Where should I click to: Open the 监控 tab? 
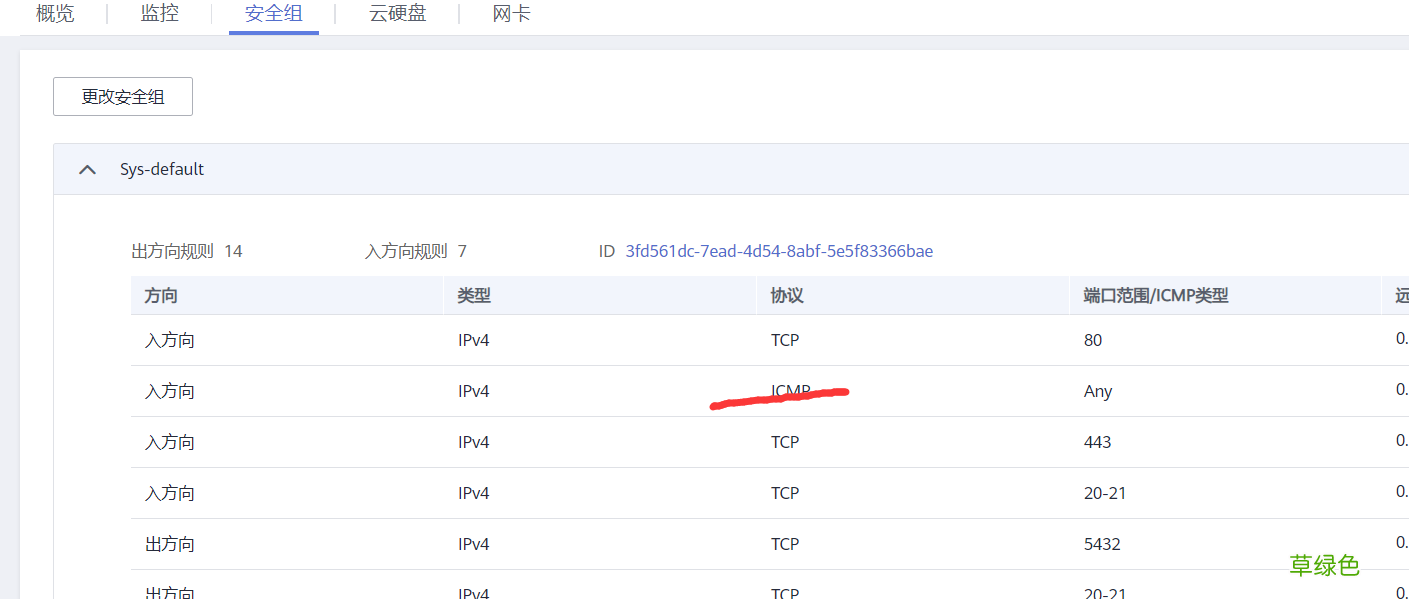pyautogui.click(x=159, y=13)
